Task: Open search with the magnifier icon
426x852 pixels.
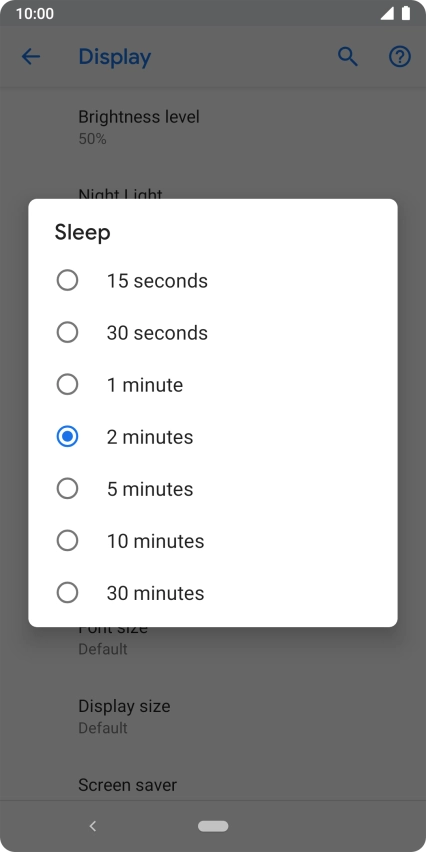Action: 348,57
